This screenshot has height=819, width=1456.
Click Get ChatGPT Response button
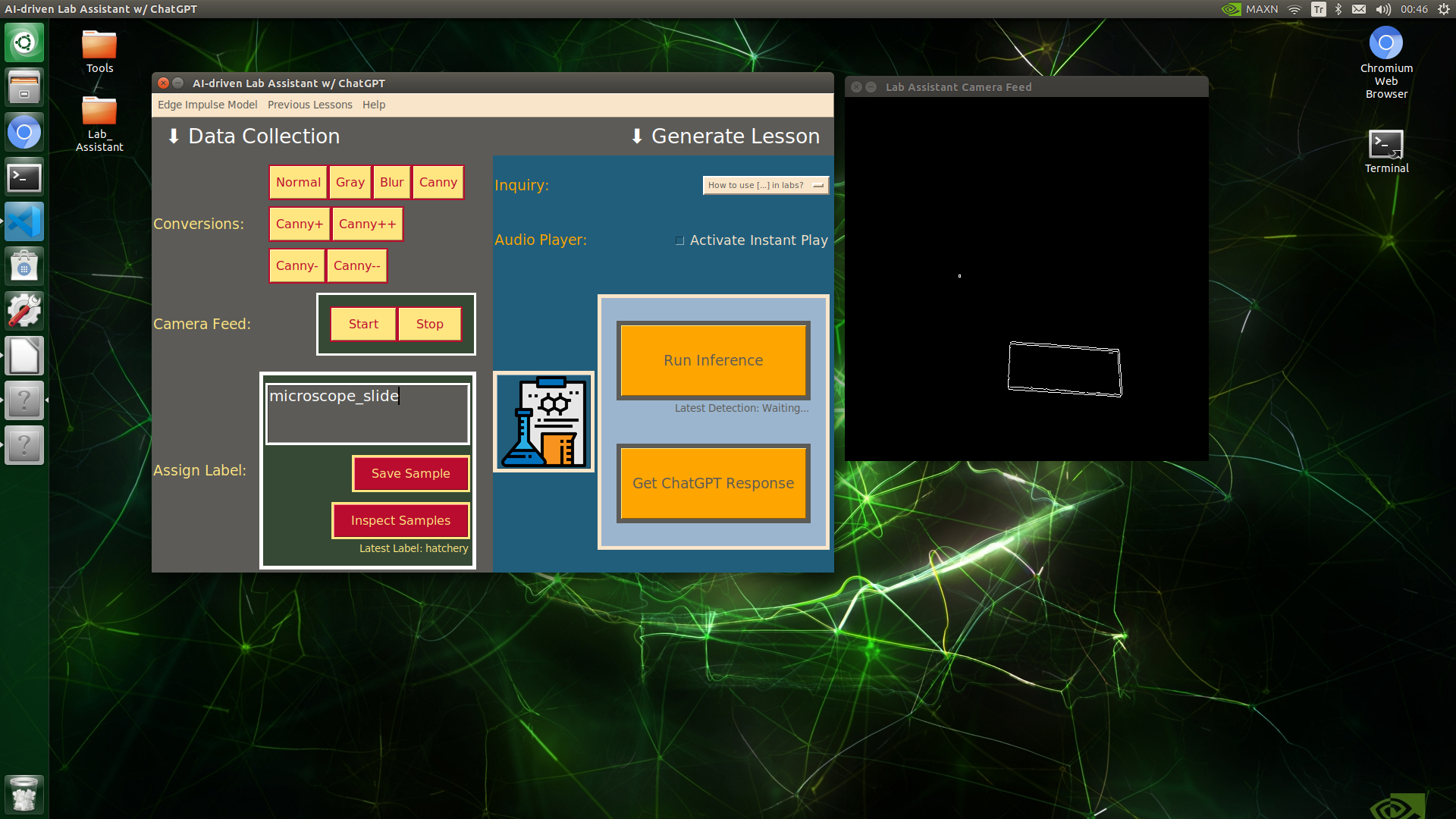pyautogui.click(x=712, y=483)
